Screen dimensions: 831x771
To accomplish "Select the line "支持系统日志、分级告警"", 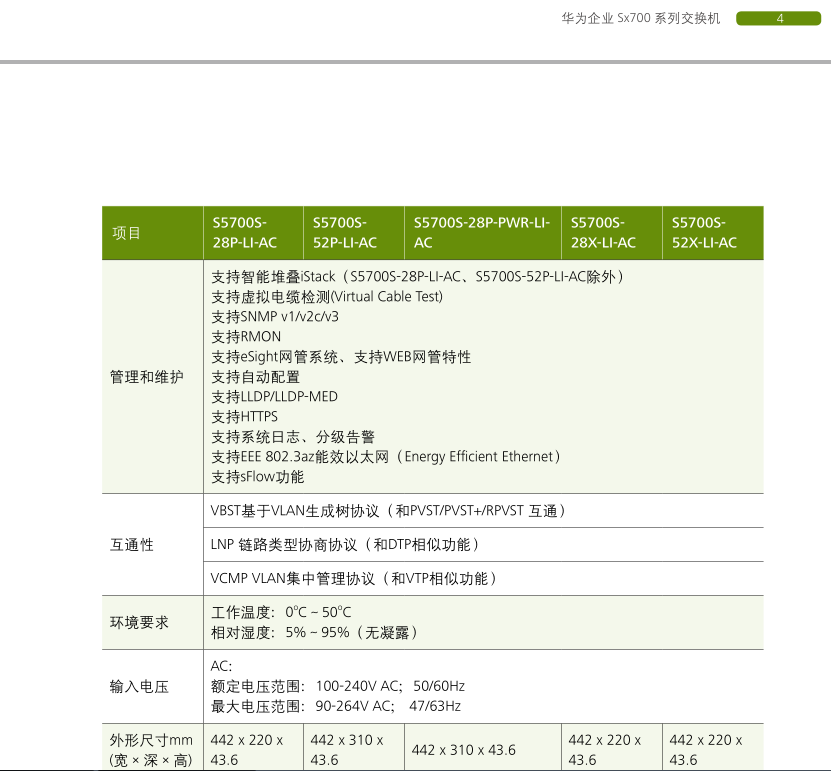I will 293,437.
